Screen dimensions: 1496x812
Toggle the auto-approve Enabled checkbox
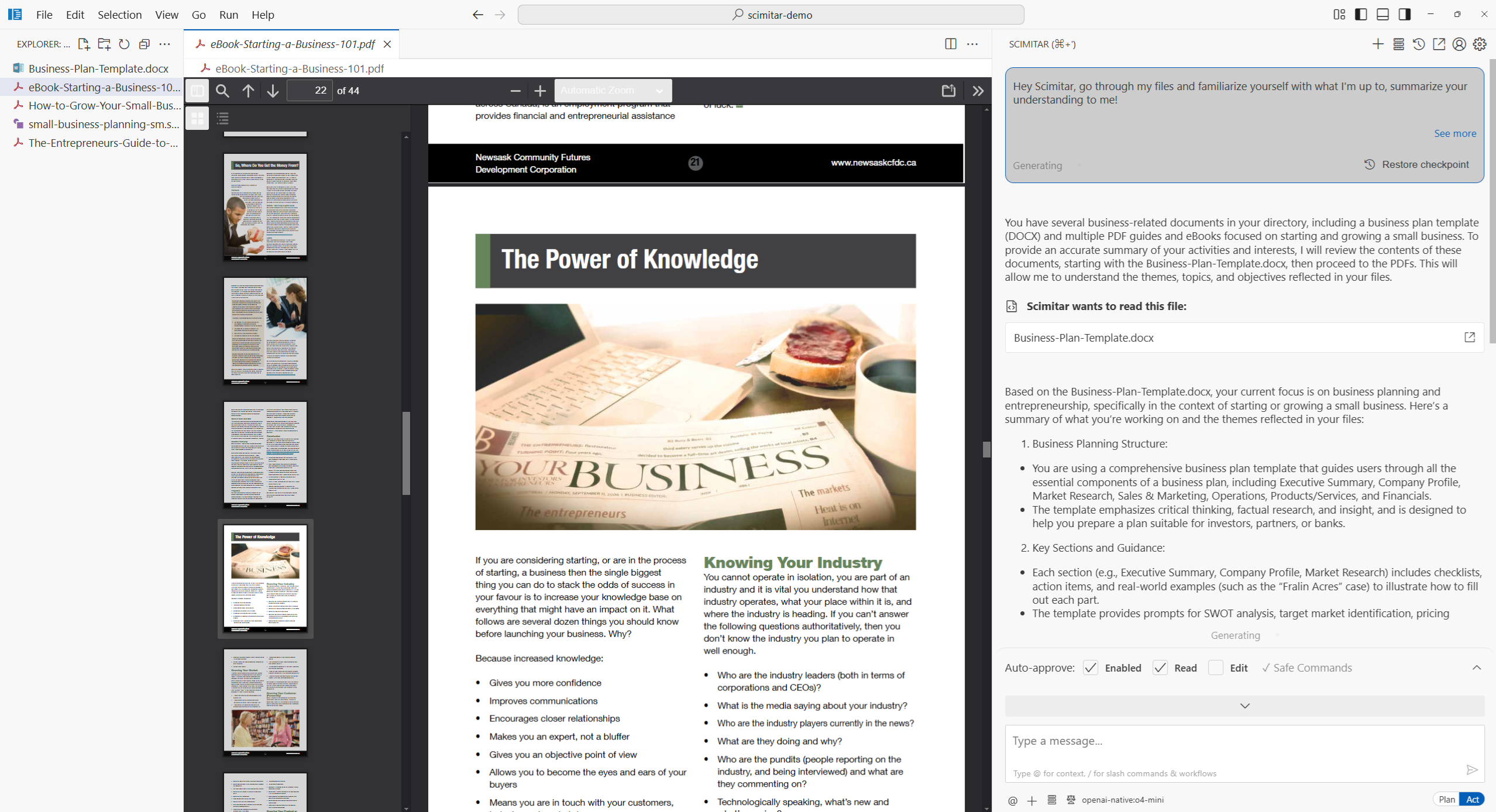point(1091,668)
